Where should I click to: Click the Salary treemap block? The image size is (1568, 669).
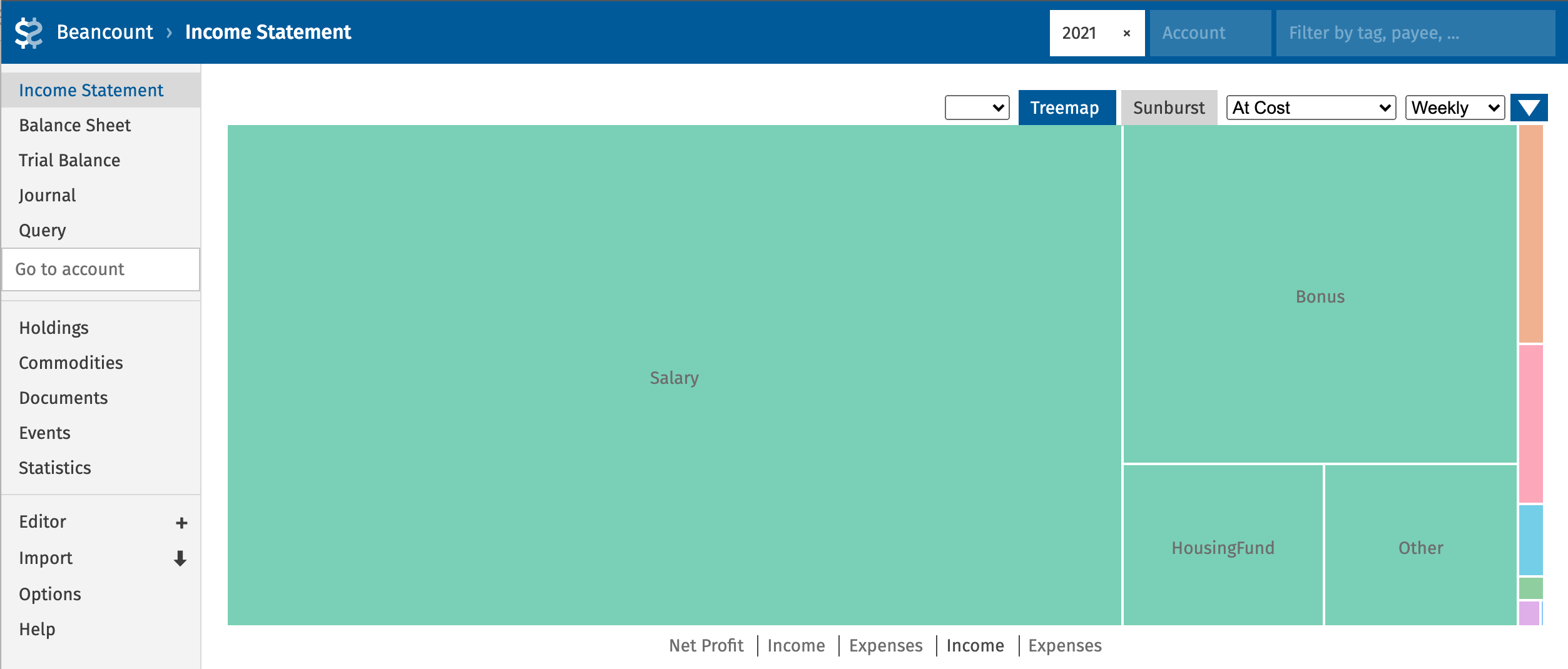click(674, 378)
